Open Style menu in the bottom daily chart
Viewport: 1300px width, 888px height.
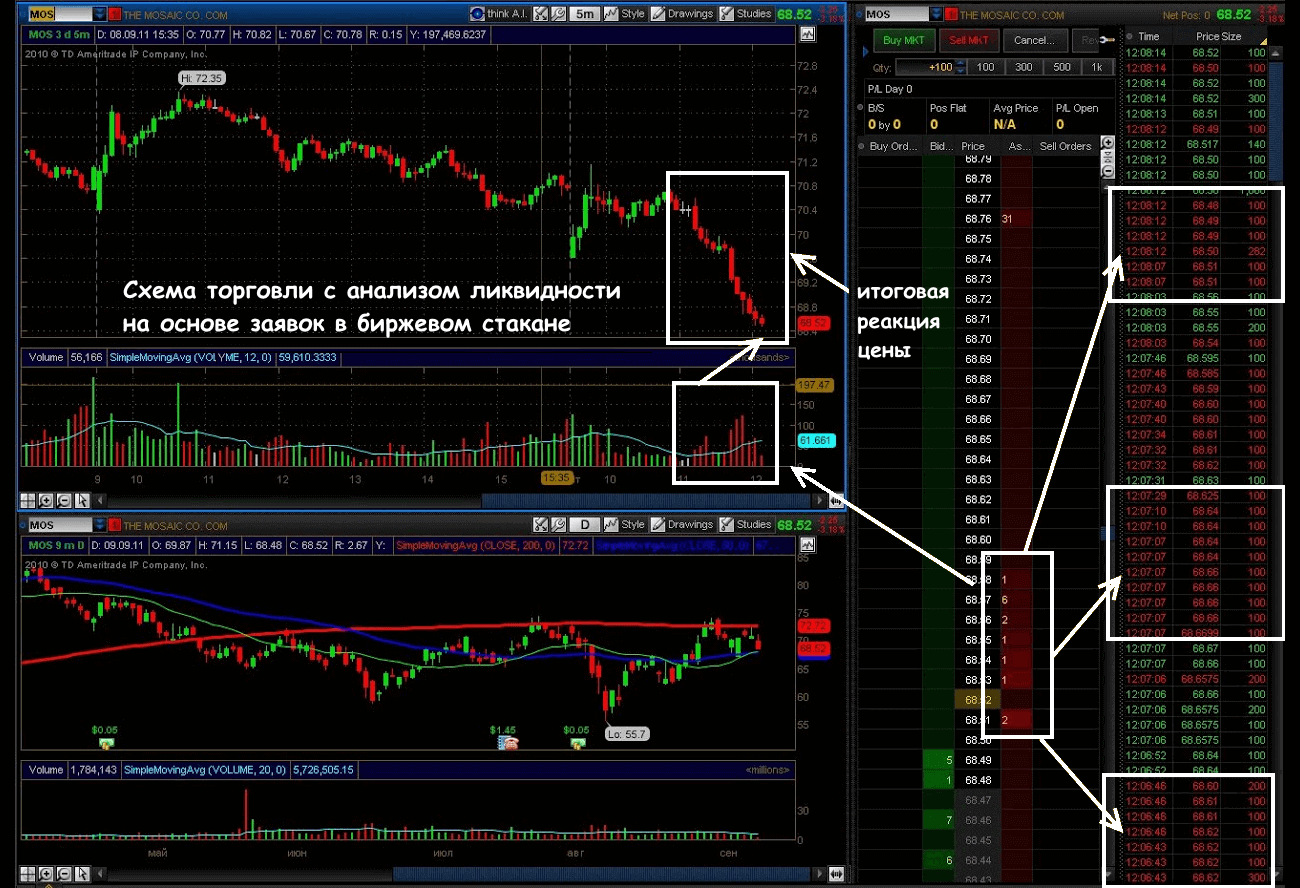[x=625, y=525]
